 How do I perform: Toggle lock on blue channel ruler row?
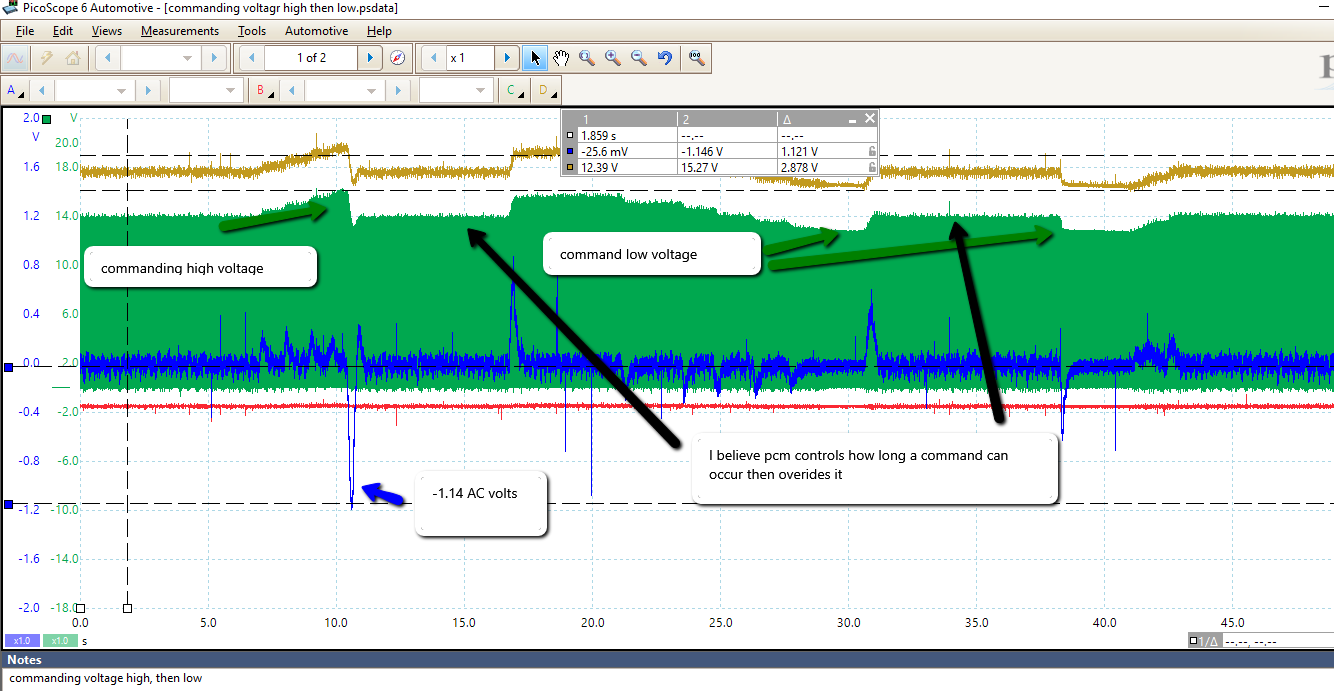click(871, 151)
